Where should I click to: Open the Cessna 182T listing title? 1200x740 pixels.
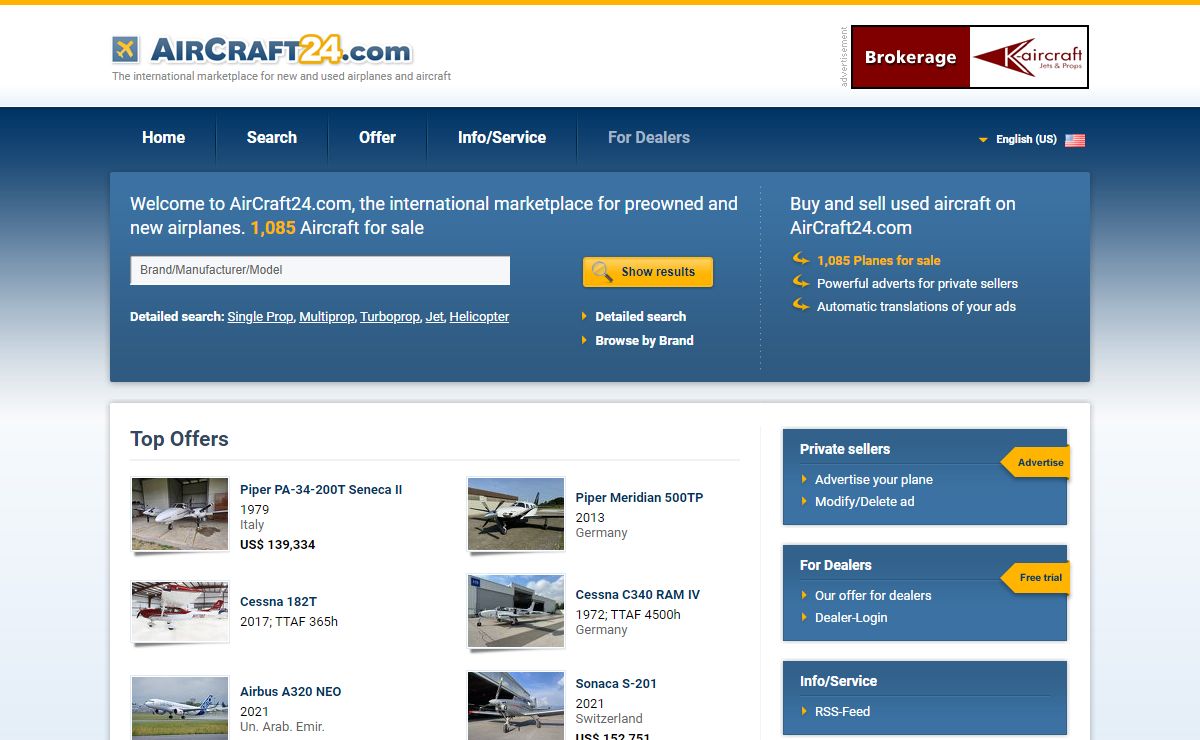278,602
